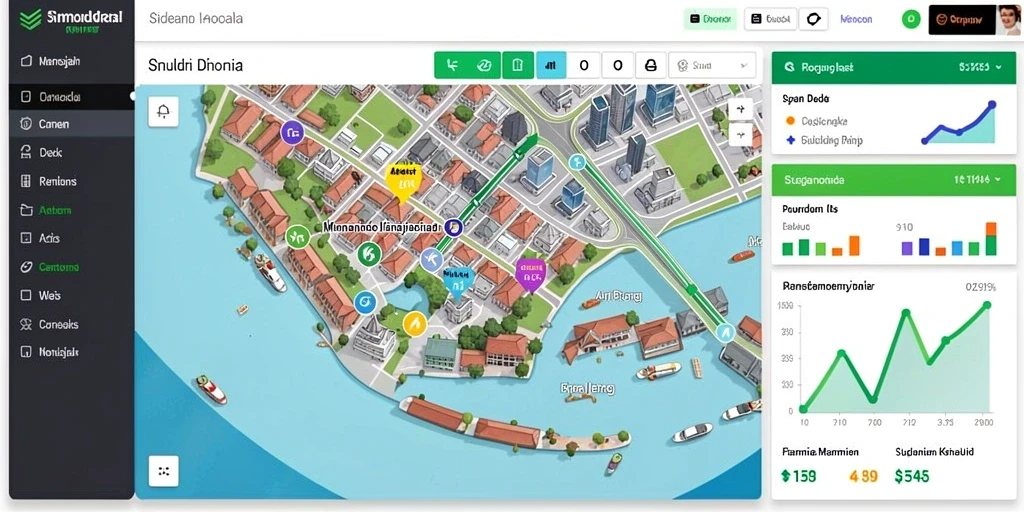
Task: Expand the Sugenonida panel chevron
Action: pyautogui.click(x=997, y=179)
